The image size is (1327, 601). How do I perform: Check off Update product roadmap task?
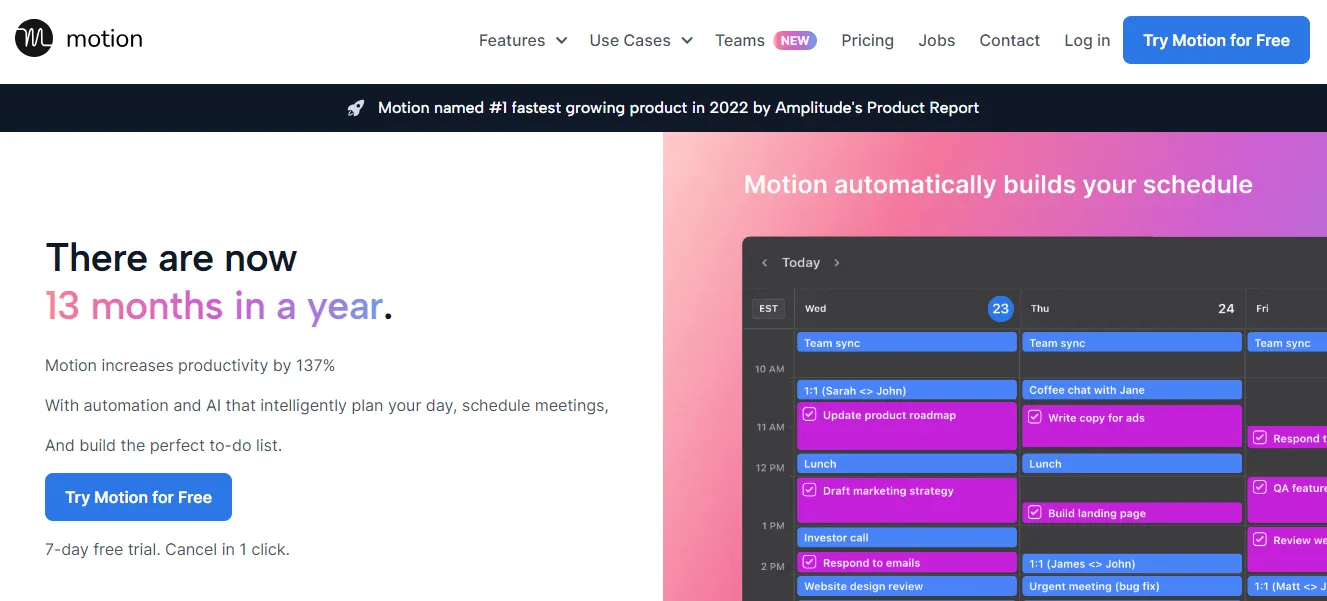[x=810, y=415]
